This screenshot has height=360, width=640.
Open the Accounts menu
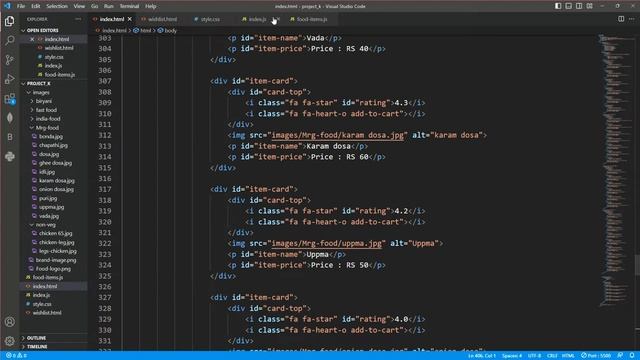click(x=9, y=322)
